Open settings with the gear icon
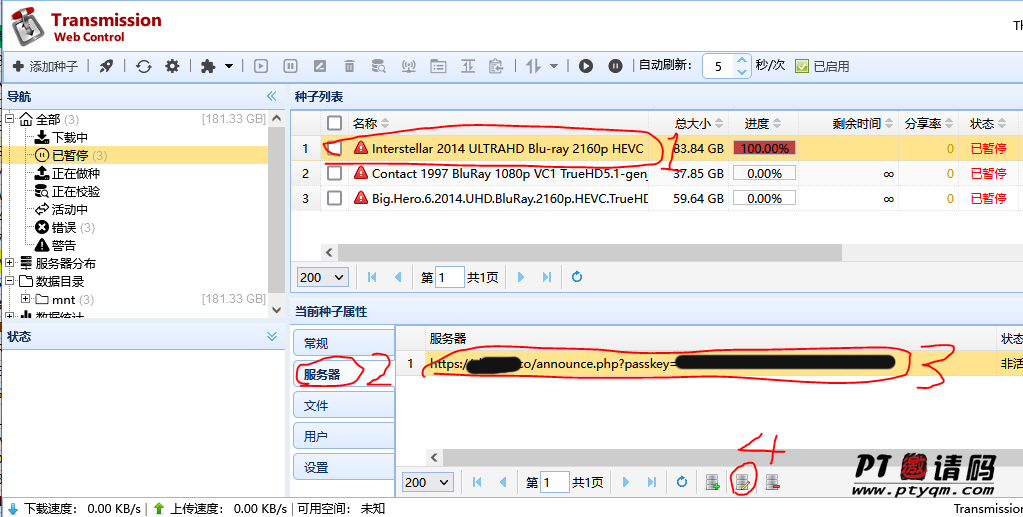The image size is (1023, 517). click(172, 66)
